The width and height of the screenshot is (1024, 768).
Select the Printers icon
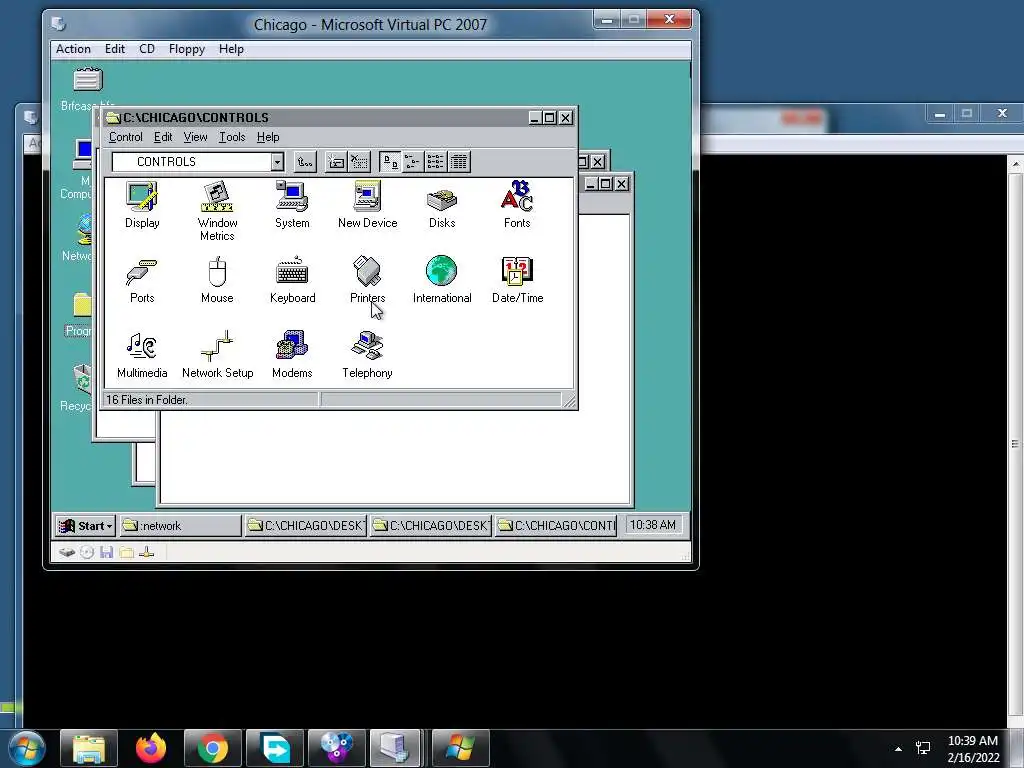click(367, 280)
